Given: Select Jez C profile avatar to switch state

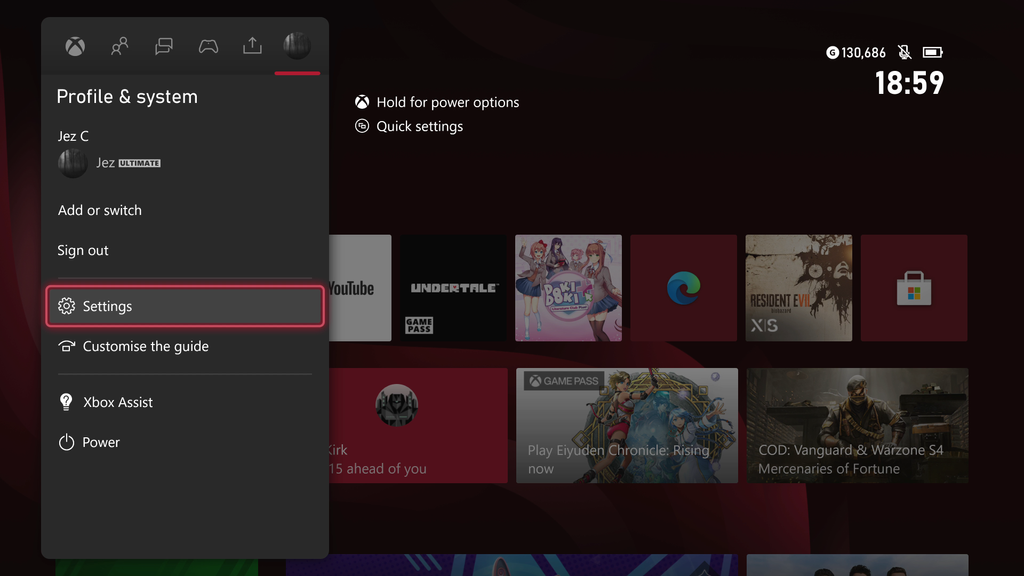Looking at the screenshot, I should point(71,162).
